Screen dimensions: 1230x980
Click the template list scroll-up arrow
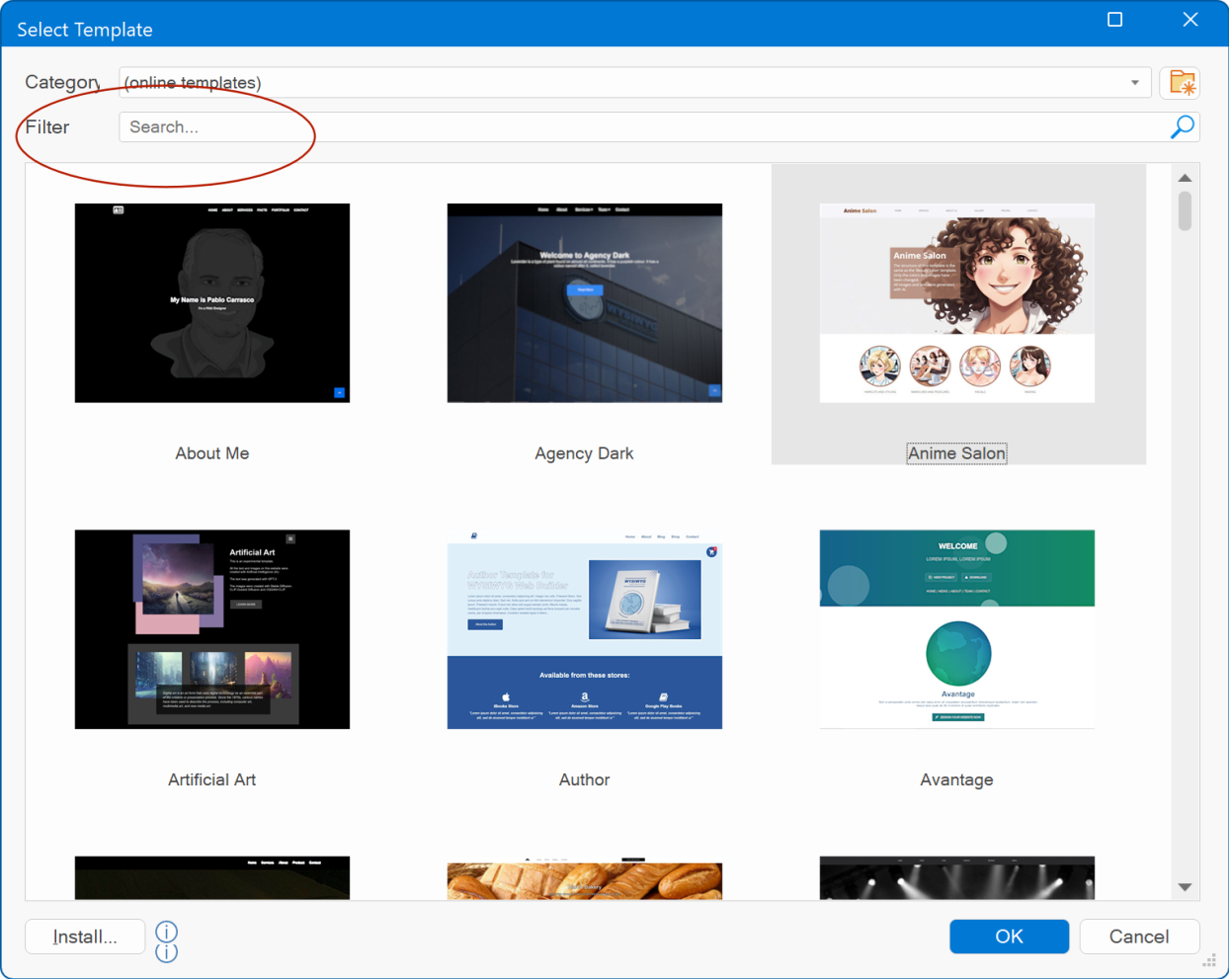click(1185, 178)
